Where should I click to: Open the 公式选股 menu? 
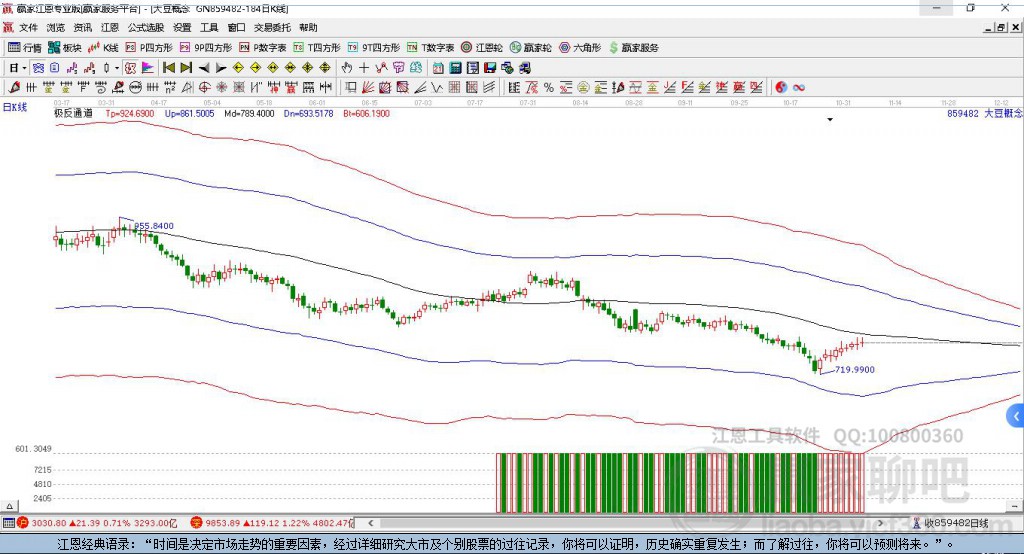coord(145,27)
